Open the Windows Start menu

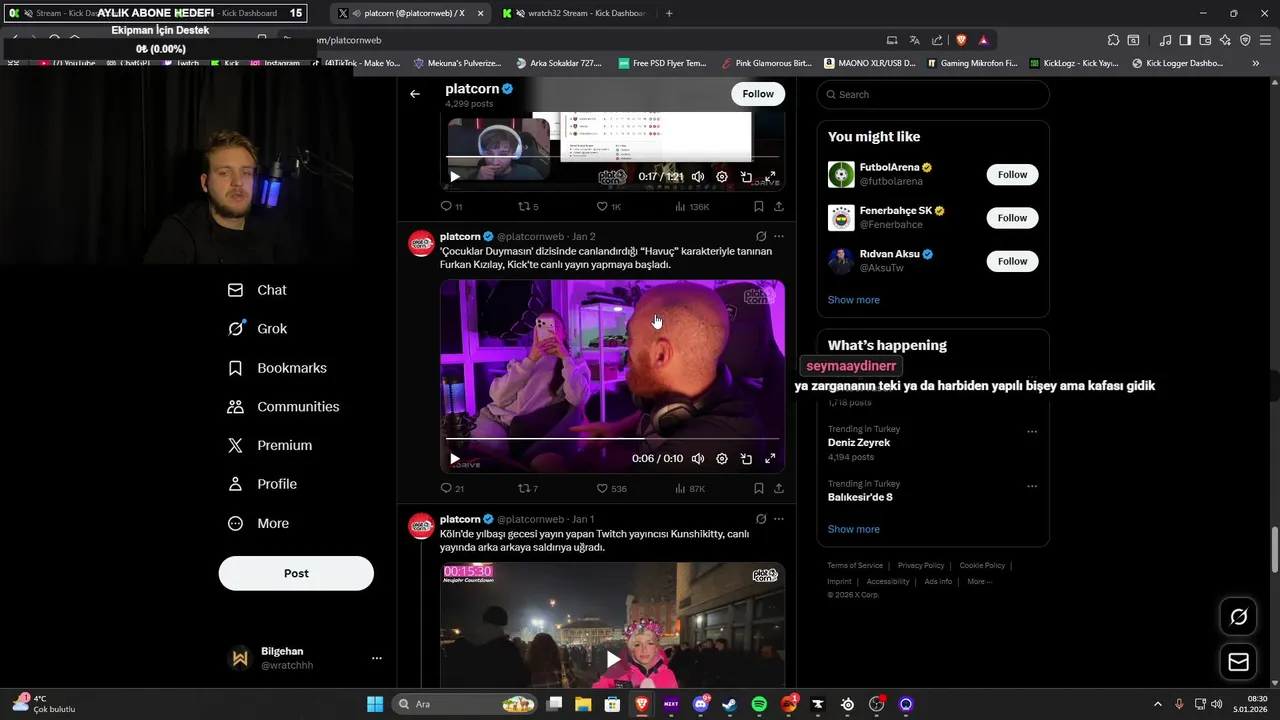pos(375,704)
